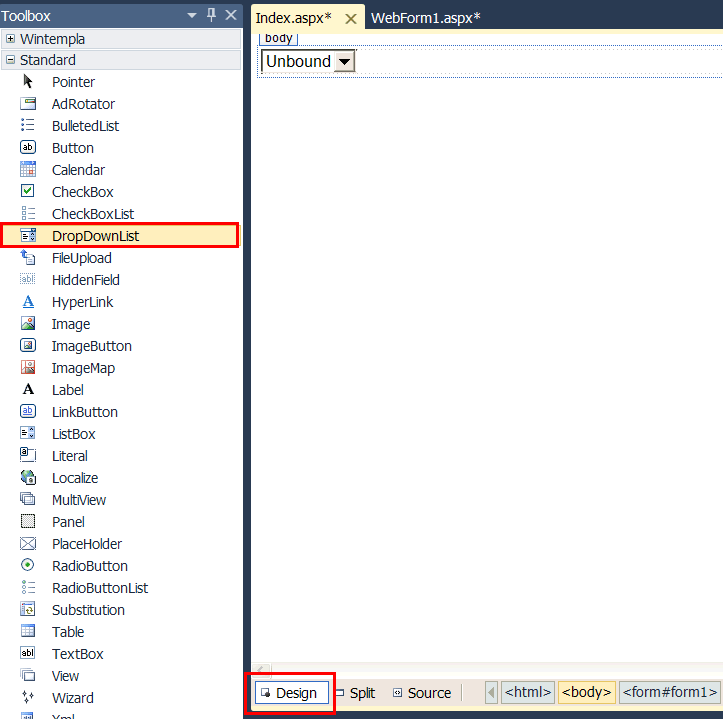Switch to Design view
This screenshot has height=719, width=723.
point(292,693)
